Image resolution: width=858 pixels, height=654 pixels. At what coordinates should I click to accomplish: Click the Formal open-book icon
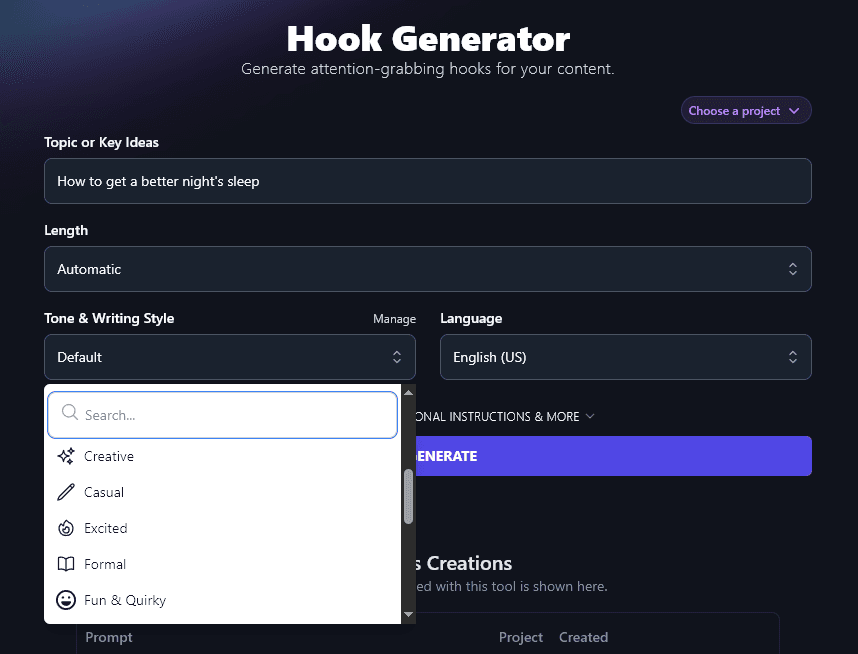pos(66,564)
